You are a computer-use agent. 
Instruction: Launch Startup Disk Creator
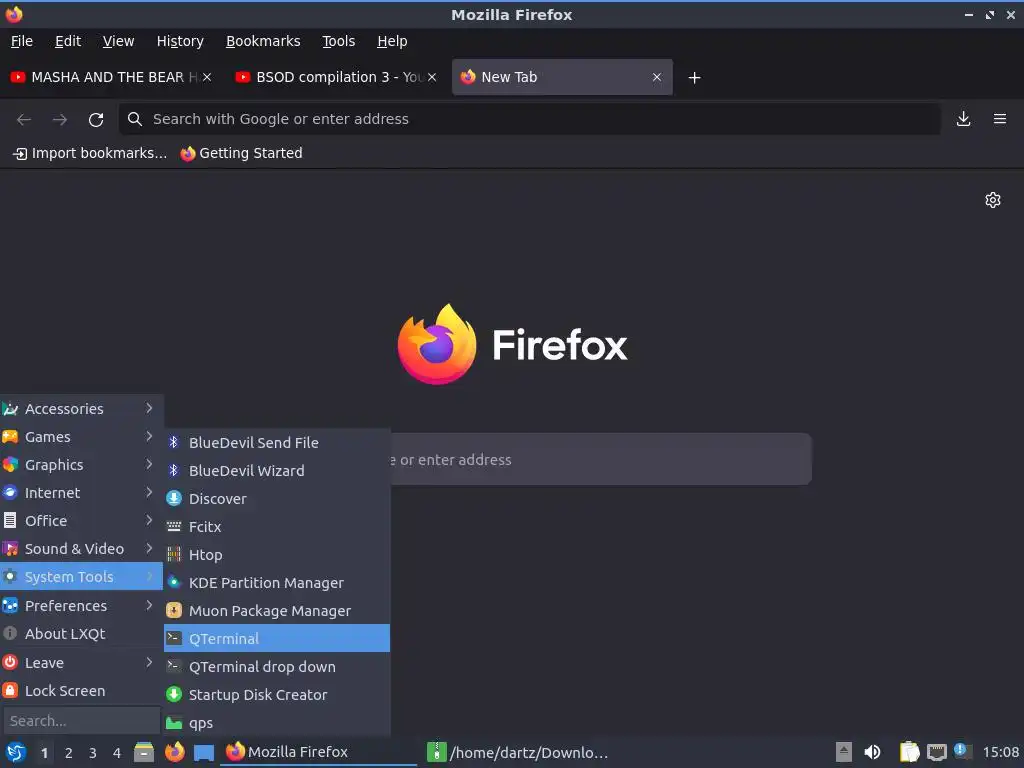coord(277,694)
